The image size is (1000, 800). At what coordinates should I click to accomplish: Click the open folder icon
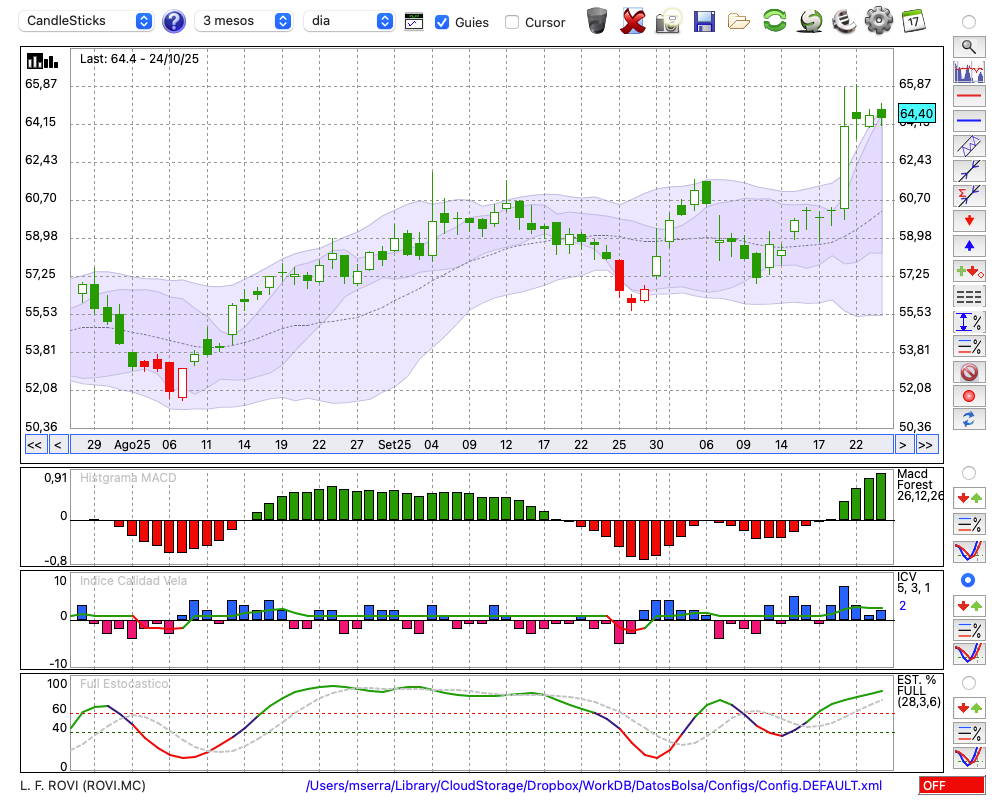pos(739,22)
